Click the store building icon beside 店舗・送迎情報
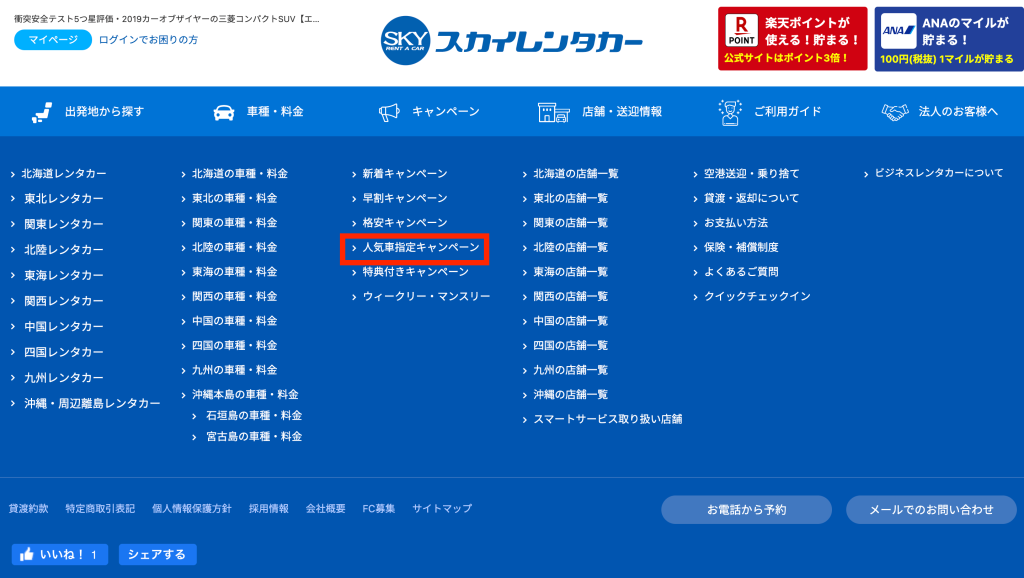Screen dimensions: 1024x578 553,112
